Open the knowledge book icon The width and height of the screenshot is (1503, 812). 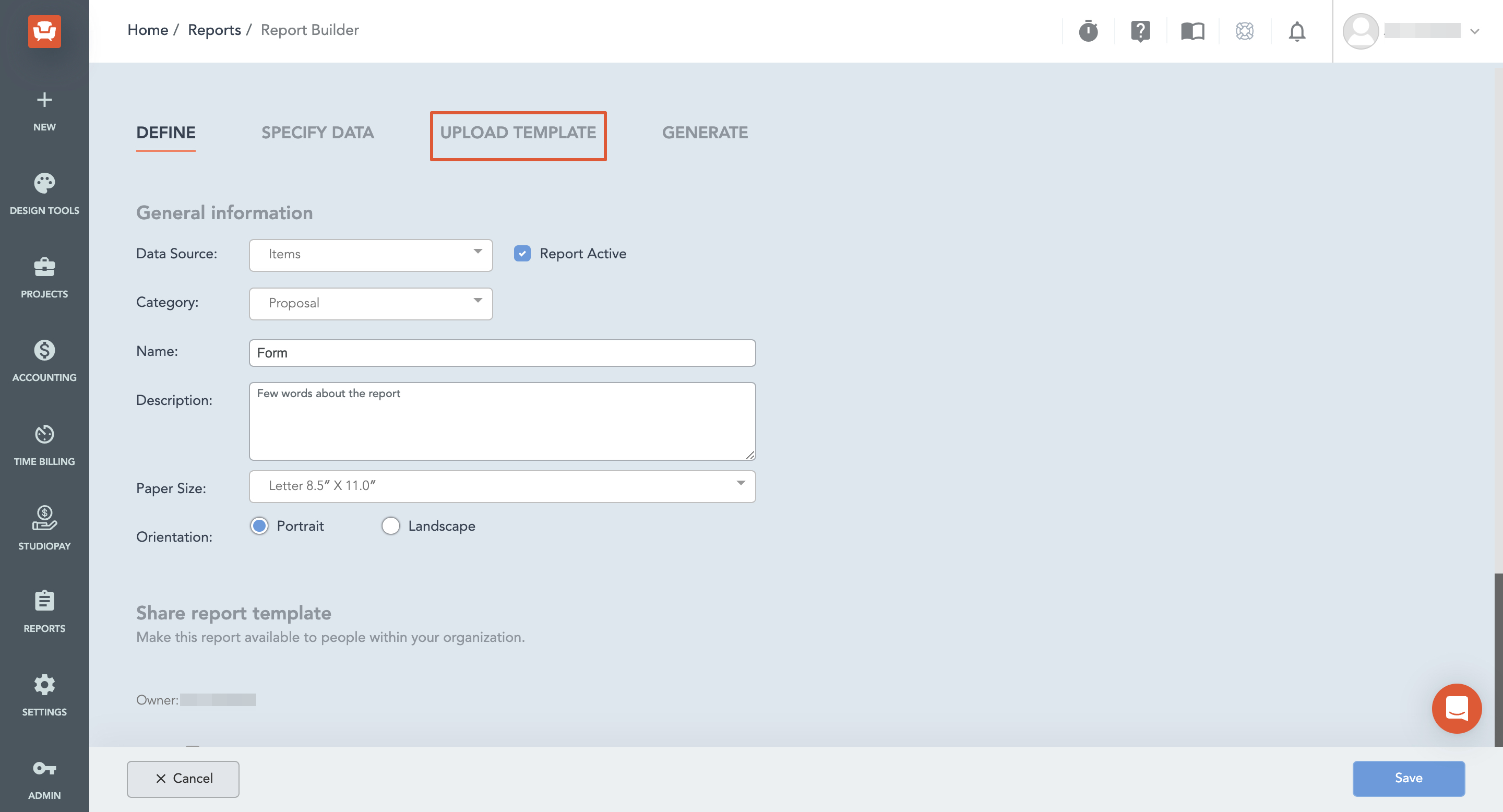tap(1192, 31)
